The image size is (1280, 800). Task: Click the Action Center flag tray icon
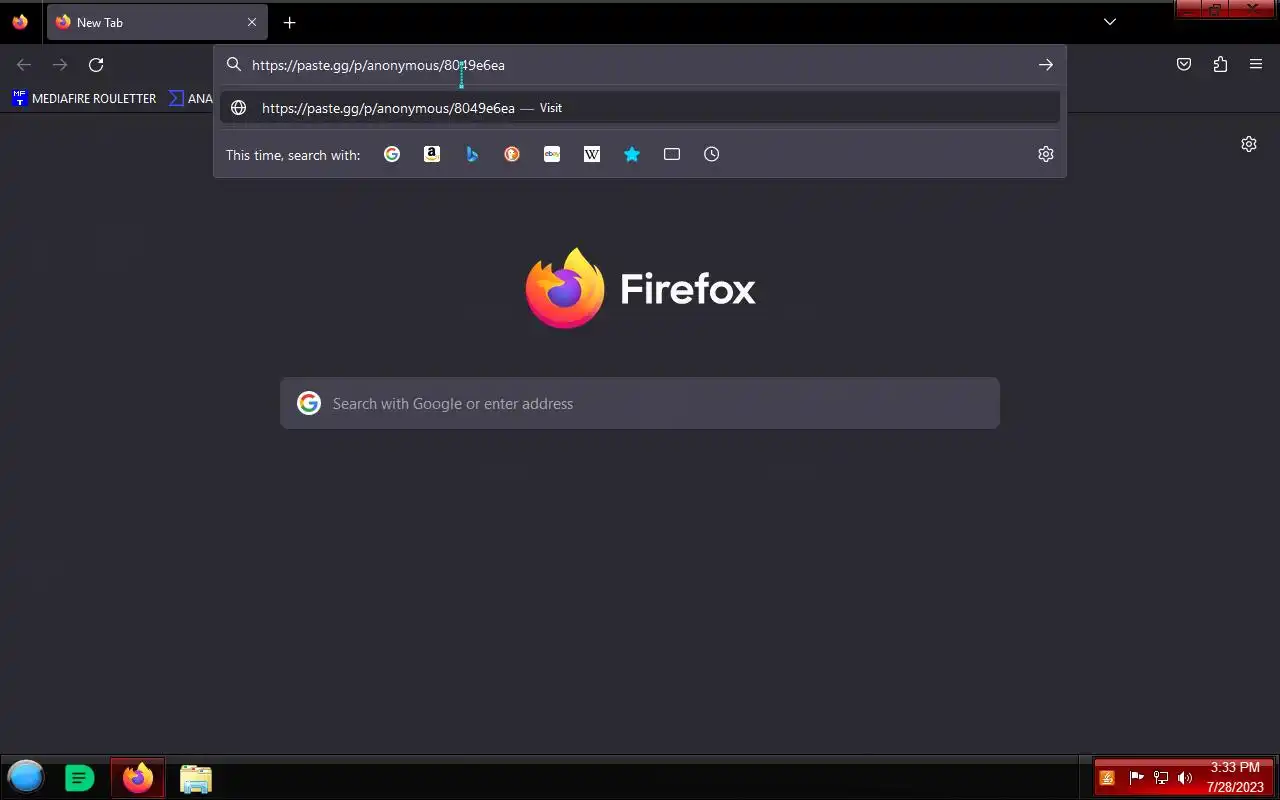coord(1136,778)
